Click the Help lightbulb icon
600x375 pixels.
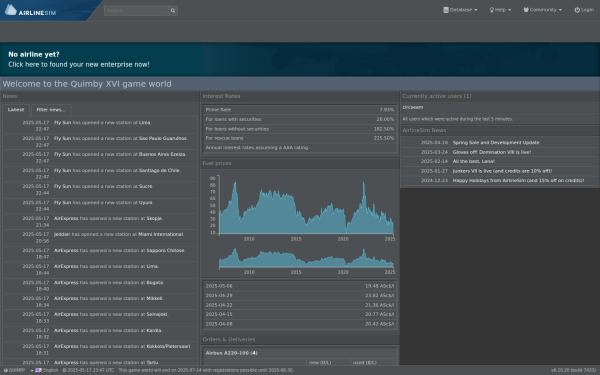click(492, 10)
